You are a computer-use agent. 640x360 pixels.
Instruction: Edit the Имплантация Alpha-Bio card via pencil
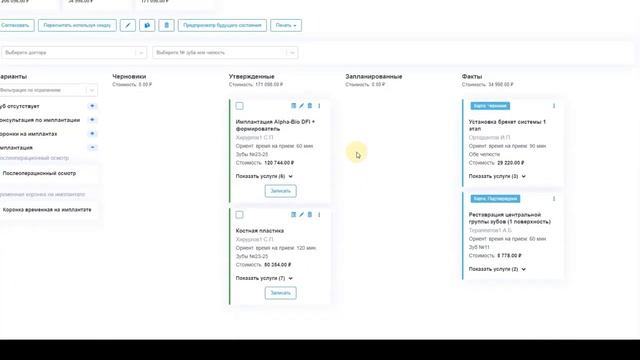(301, 106)
